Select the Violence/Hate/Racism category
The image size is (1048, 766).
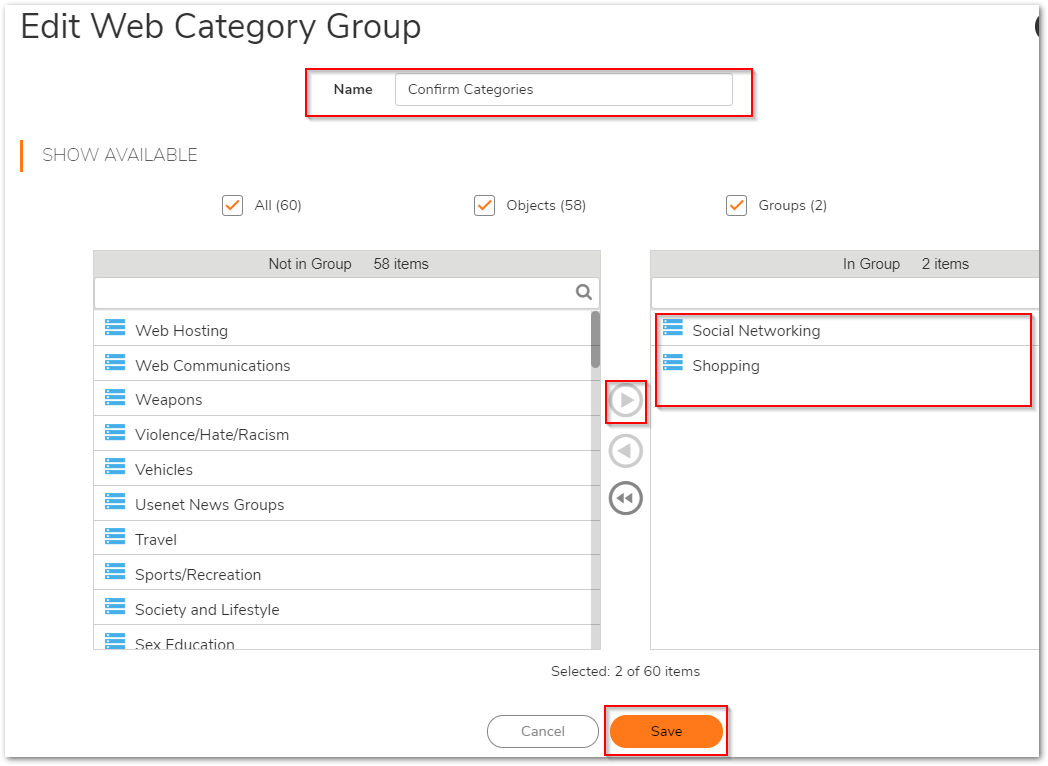click(x=212, y=435)
